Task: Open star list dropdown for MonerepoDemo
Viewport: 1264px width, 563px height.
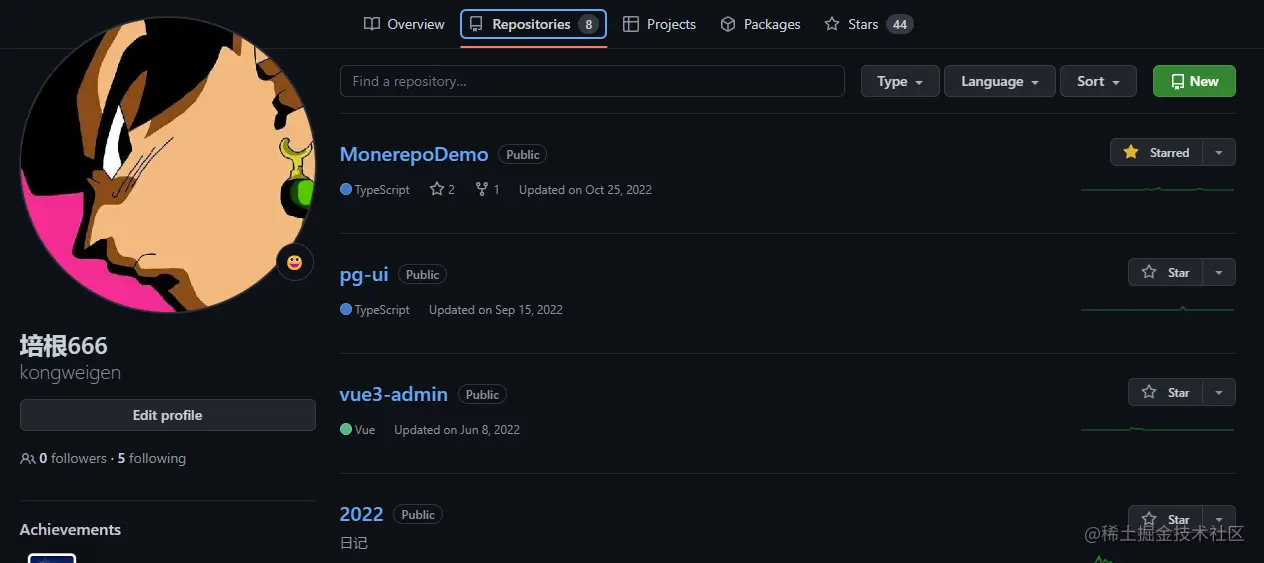Action: (x=1219, y=152)
